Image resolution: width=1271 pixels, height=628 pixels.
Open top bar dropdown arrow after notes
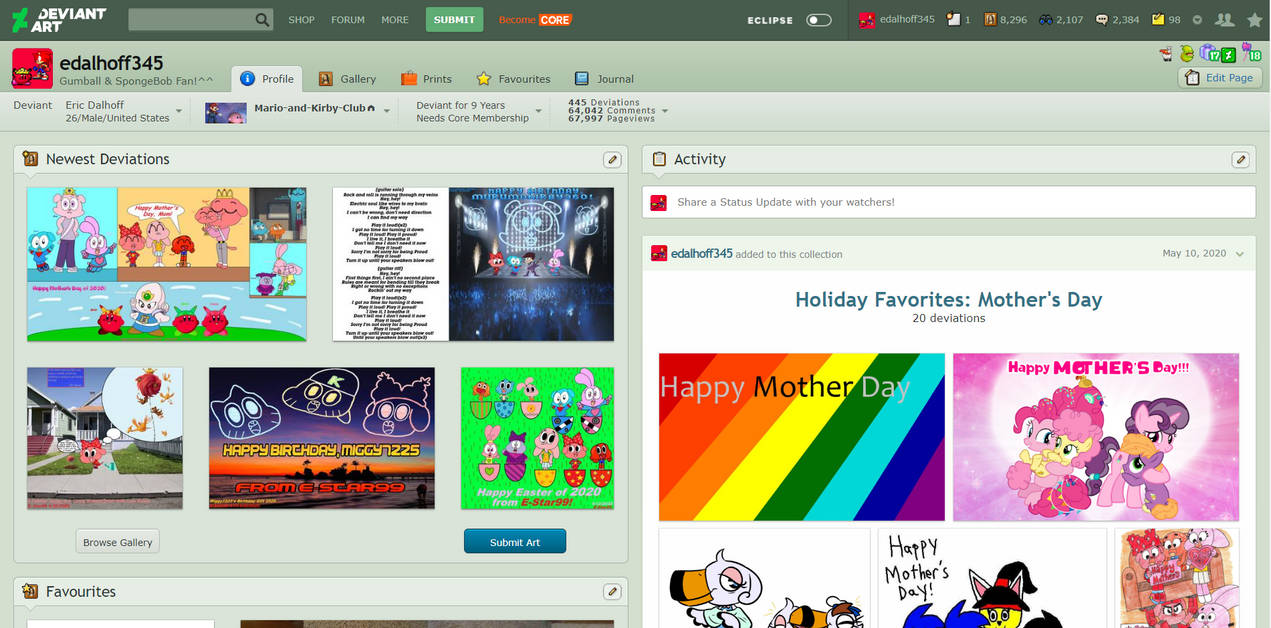(x=1197, y=20)
